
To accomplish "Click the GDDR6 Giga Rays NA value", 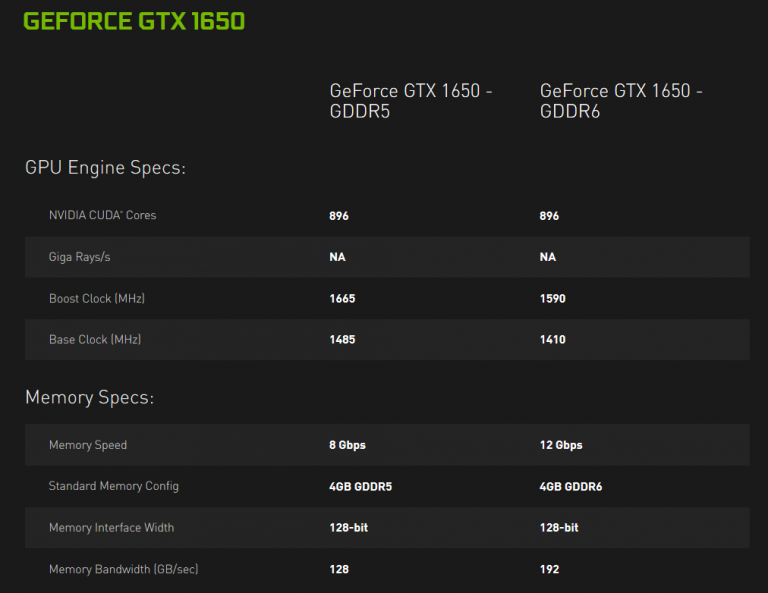I will (x=548, y=257).
